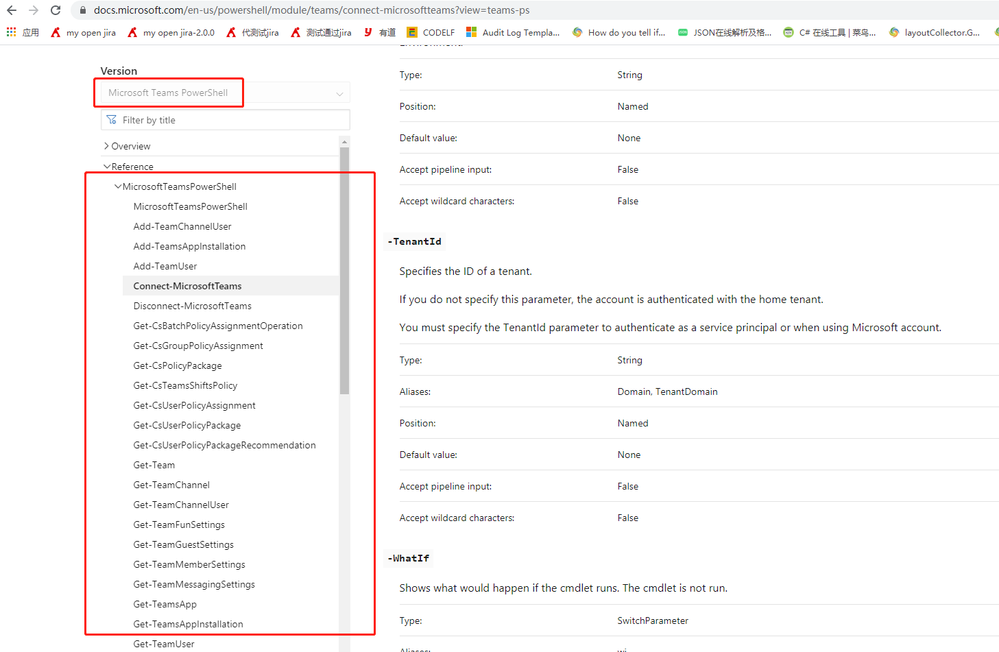The image size is (999, 652).
Task: Open the Get-TeamChannel entry
Action: [171, 485]
